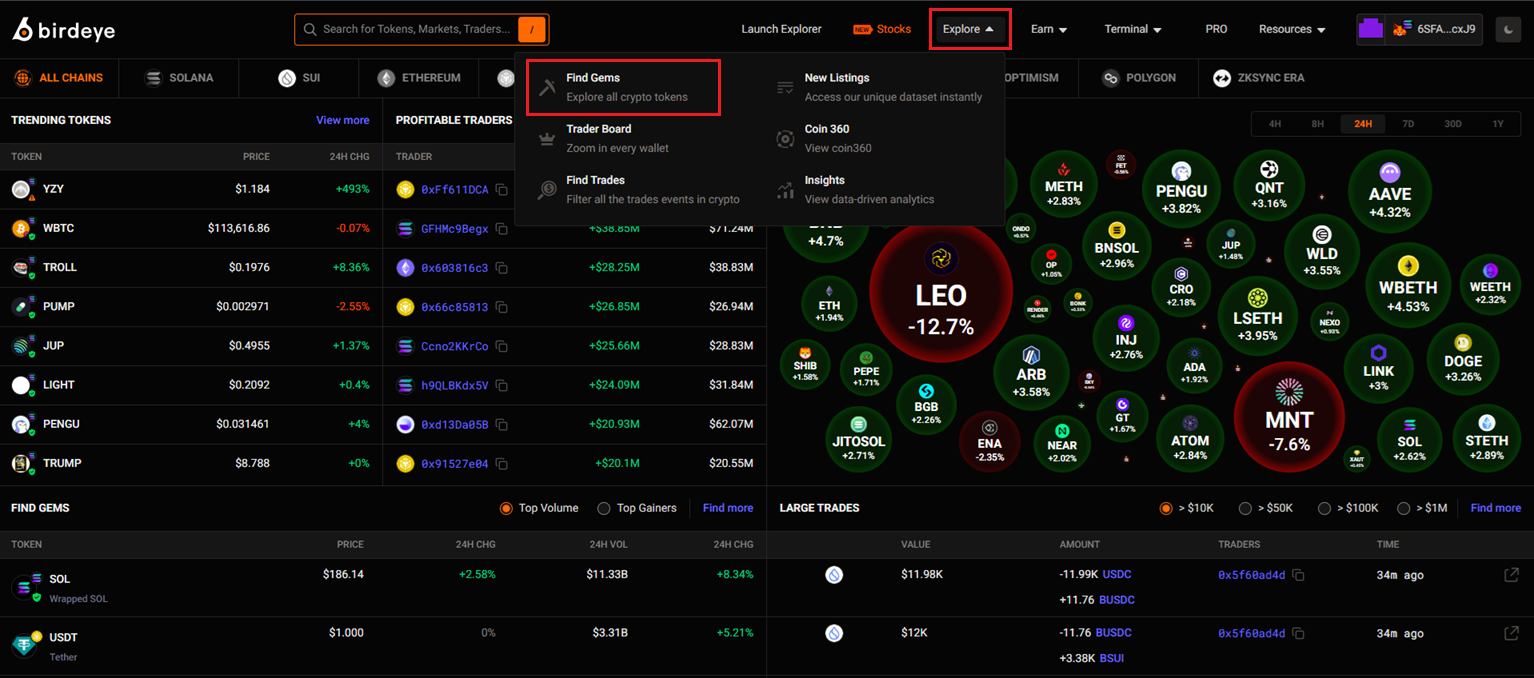Screen dimensions: 1534x678
Task: Select New Listings menu entry
Action: coord(880,87)
